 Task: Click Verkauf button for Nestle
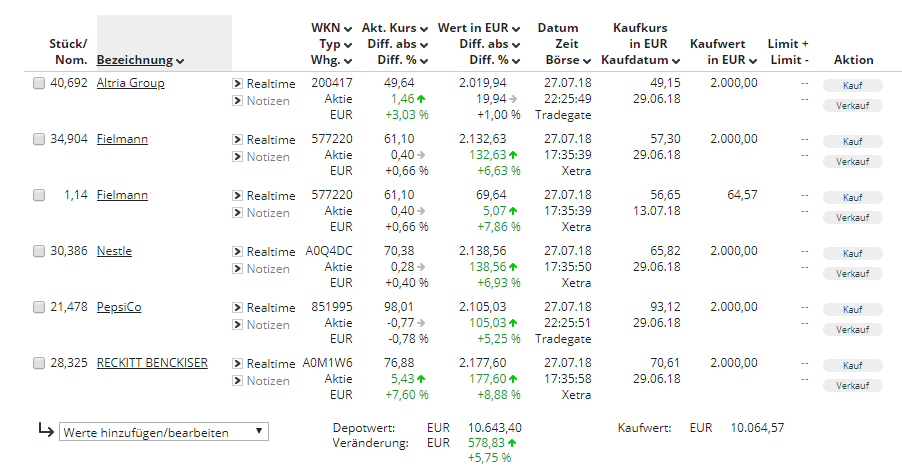point(853,274)
